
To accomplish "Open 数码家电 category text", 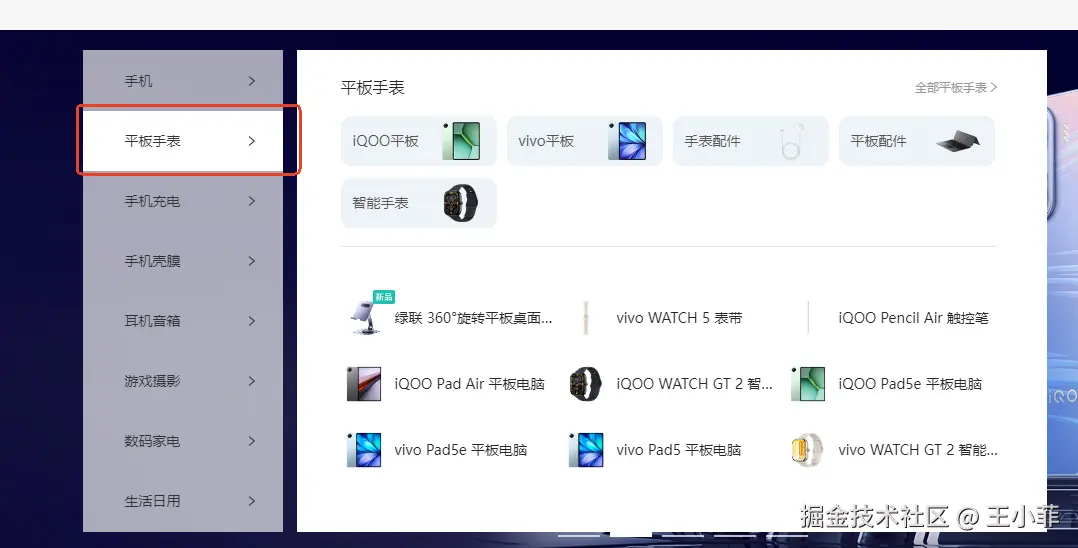I will coord(152,441).
